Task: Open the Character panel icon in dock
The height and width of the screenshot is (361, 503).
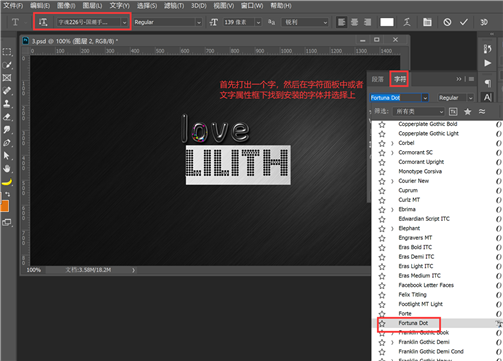Action: 487,98
